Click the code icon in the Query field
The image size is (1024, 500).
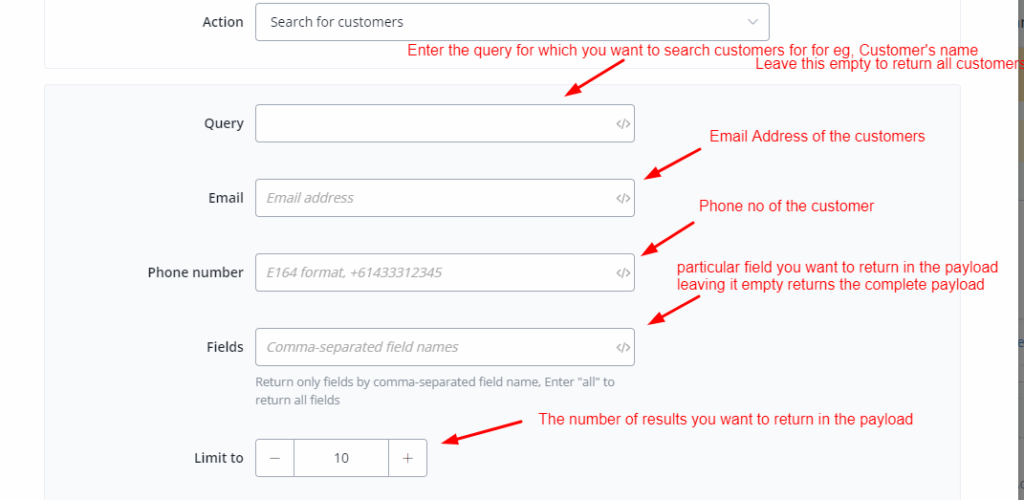pos(623,124)
